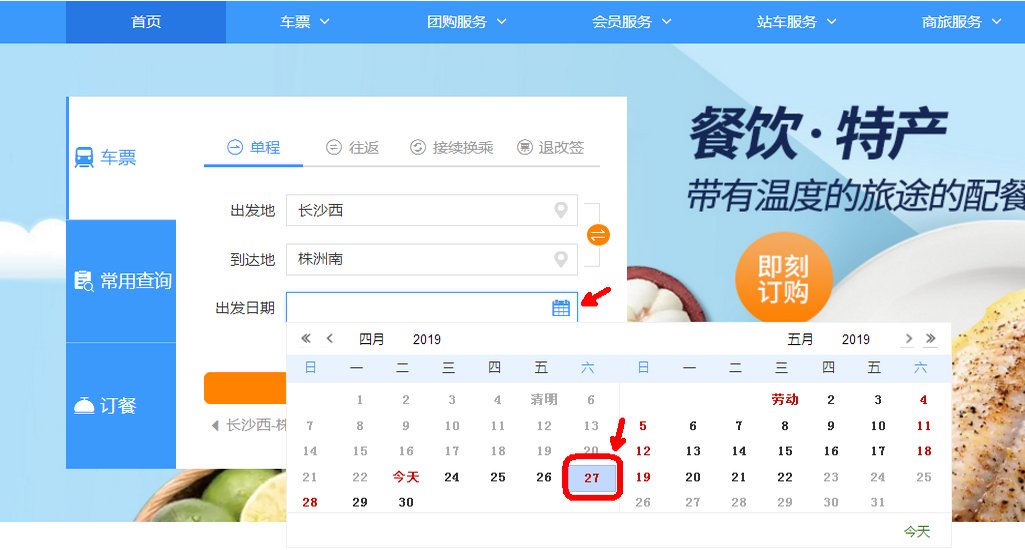Open 常用查询 sidebar section
This screenshot has height=550, width=1025.
point(122,281)
